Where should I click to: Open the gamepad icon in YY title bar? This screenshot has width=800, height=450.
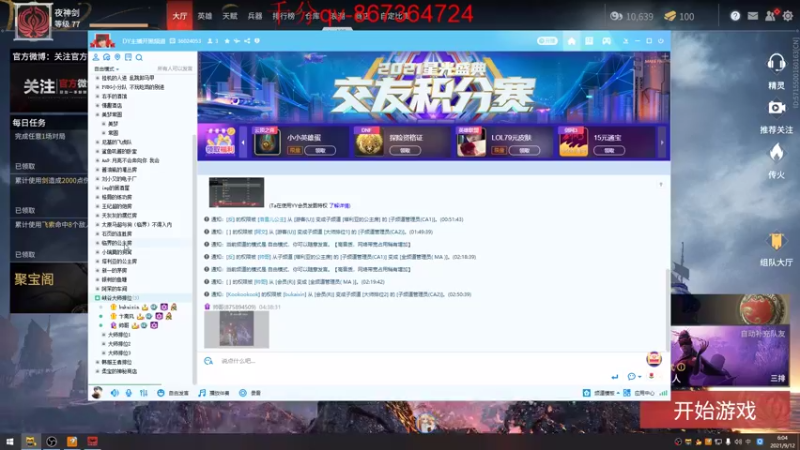tap(607, 41)
